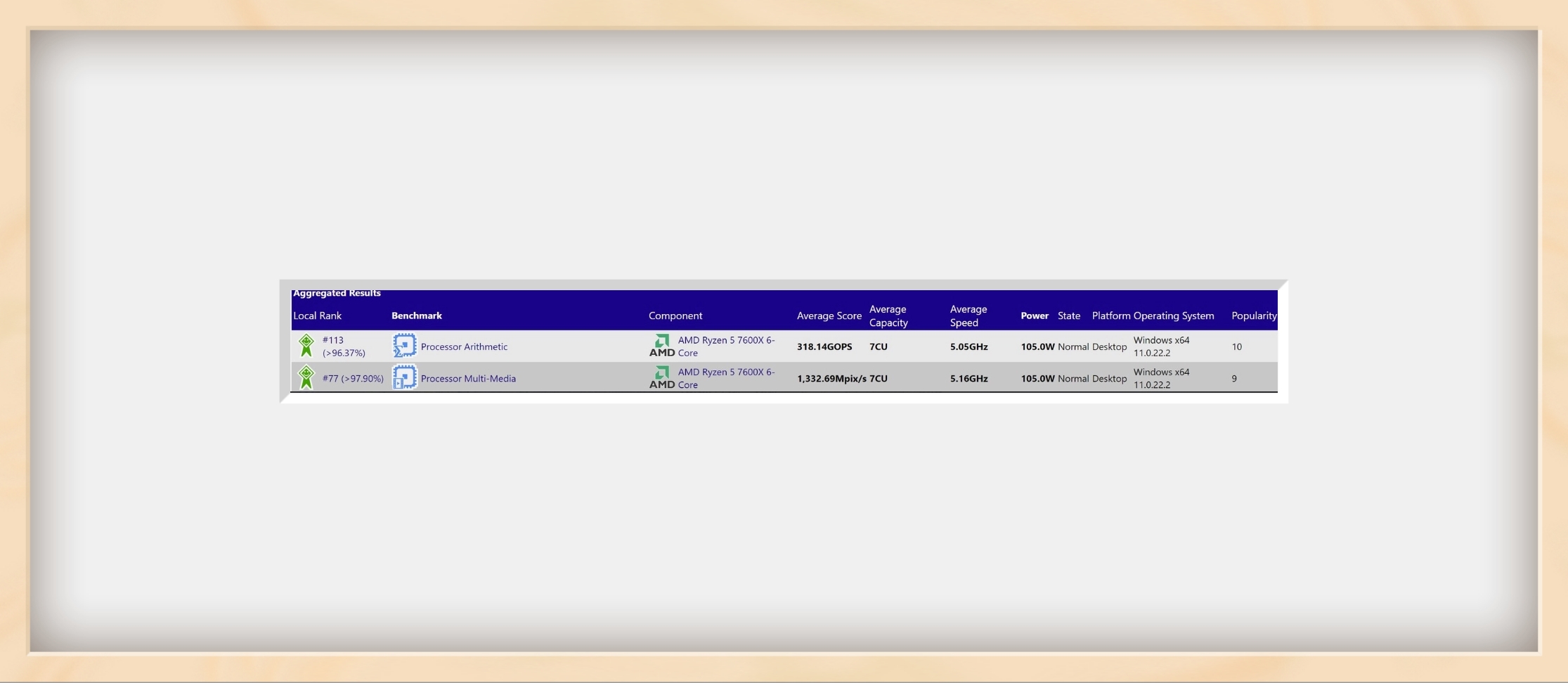Viewport: 1568px width, 683px height.
Task: Open the #113 (>96.37%) rank link
Action: tap(344, 346)
